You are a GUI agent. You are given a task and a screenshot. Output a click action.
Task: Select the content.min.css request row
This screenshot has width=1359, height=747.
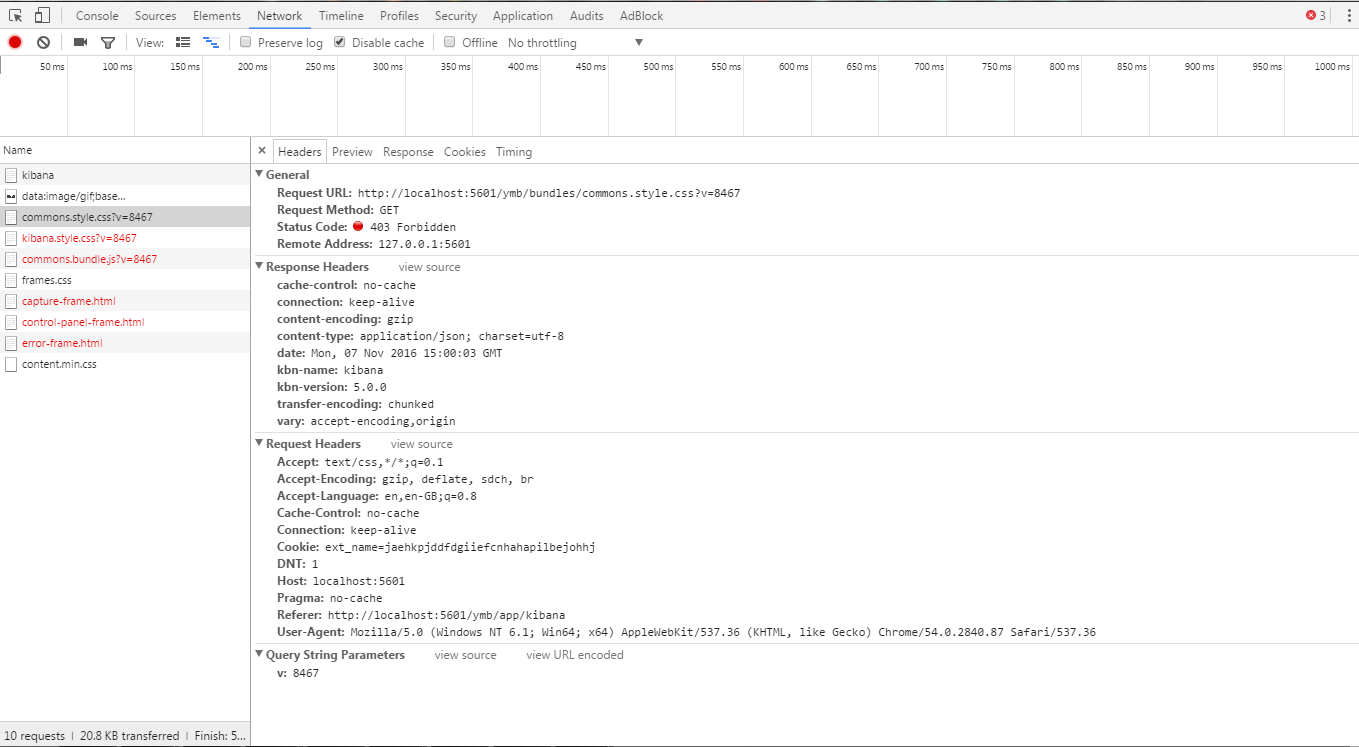pyautogui.click(x=125, y=364)
